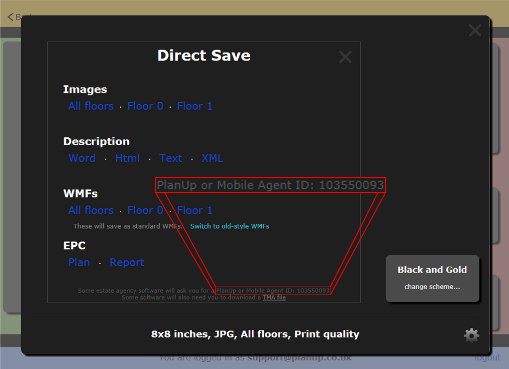509x369 pixels.
Task: Save images for All floors
Action: point(91,106)
